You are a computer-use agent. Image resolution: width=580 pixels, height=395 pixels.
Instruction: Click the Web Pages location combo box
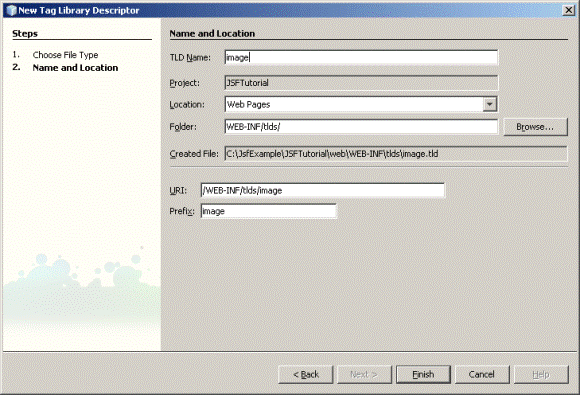point(361,104)
